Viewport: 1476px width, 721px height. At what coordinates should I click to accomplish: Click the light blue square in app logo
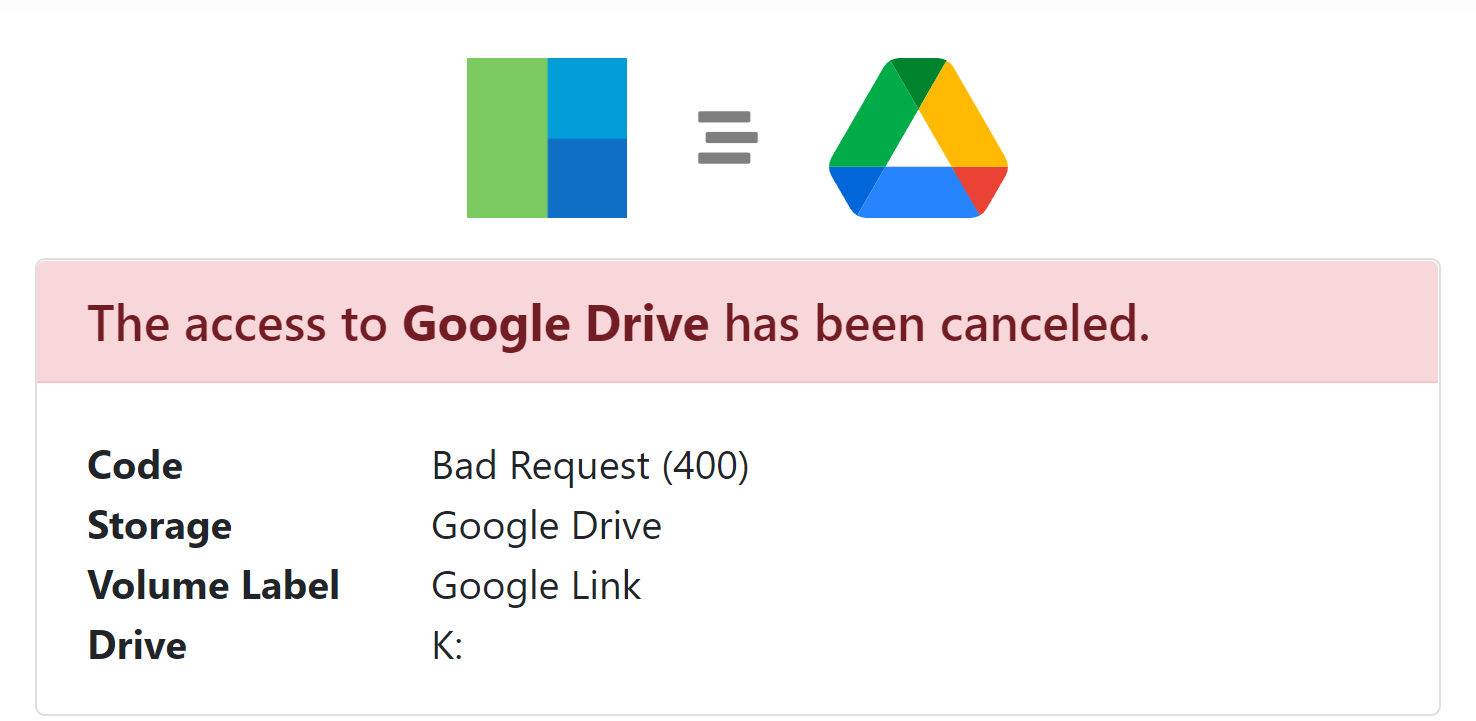click(587, 98)
